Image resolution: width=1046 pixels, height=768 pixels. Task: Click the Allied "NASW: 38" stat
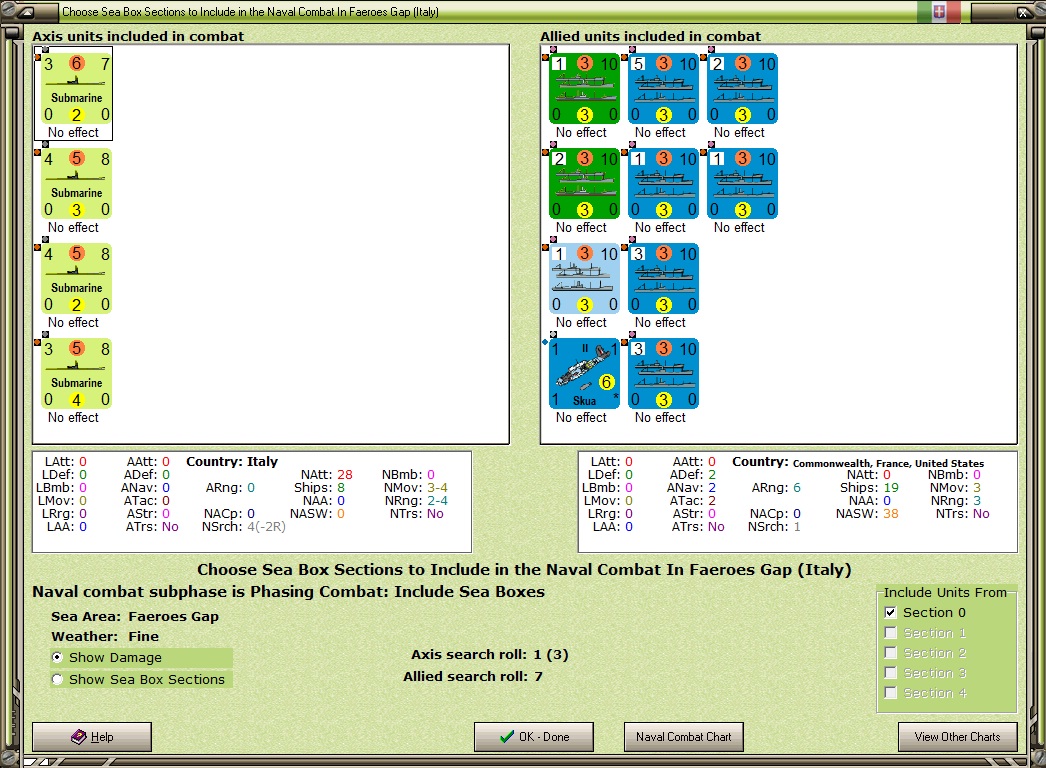(867, 514)
